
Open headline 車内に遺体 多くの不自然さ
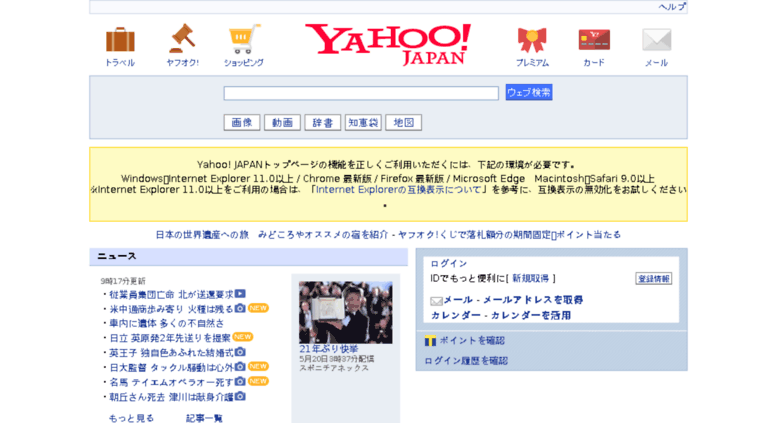point(166,323)
